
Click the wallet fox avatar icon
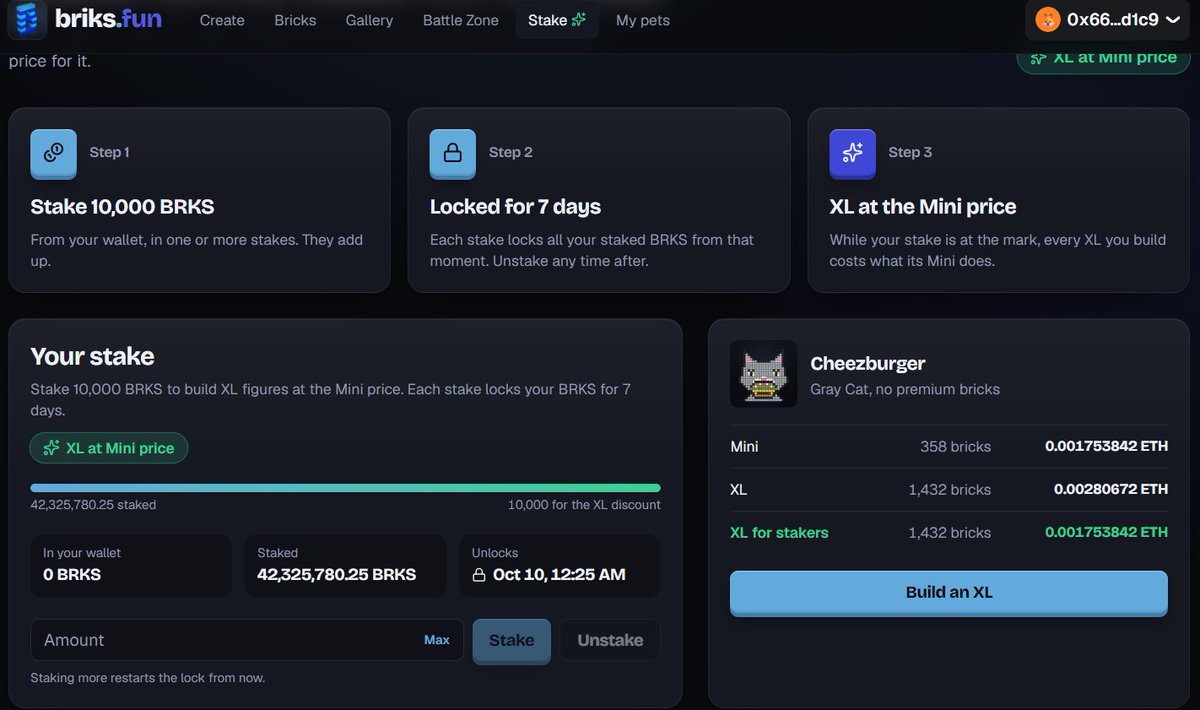[x=1048, y=20]
